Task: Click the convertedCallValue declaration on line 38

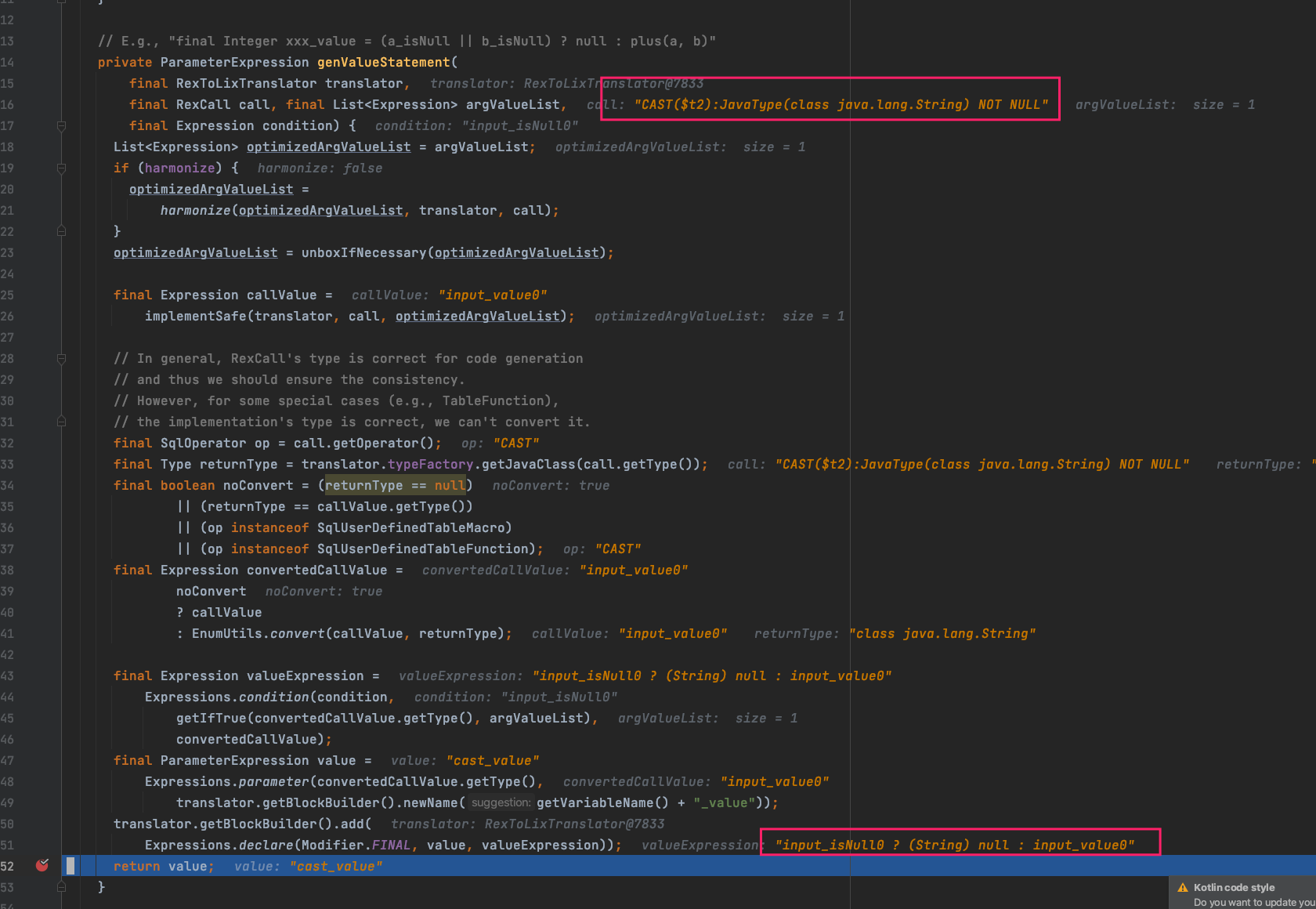Action: [x=317, y=570]
